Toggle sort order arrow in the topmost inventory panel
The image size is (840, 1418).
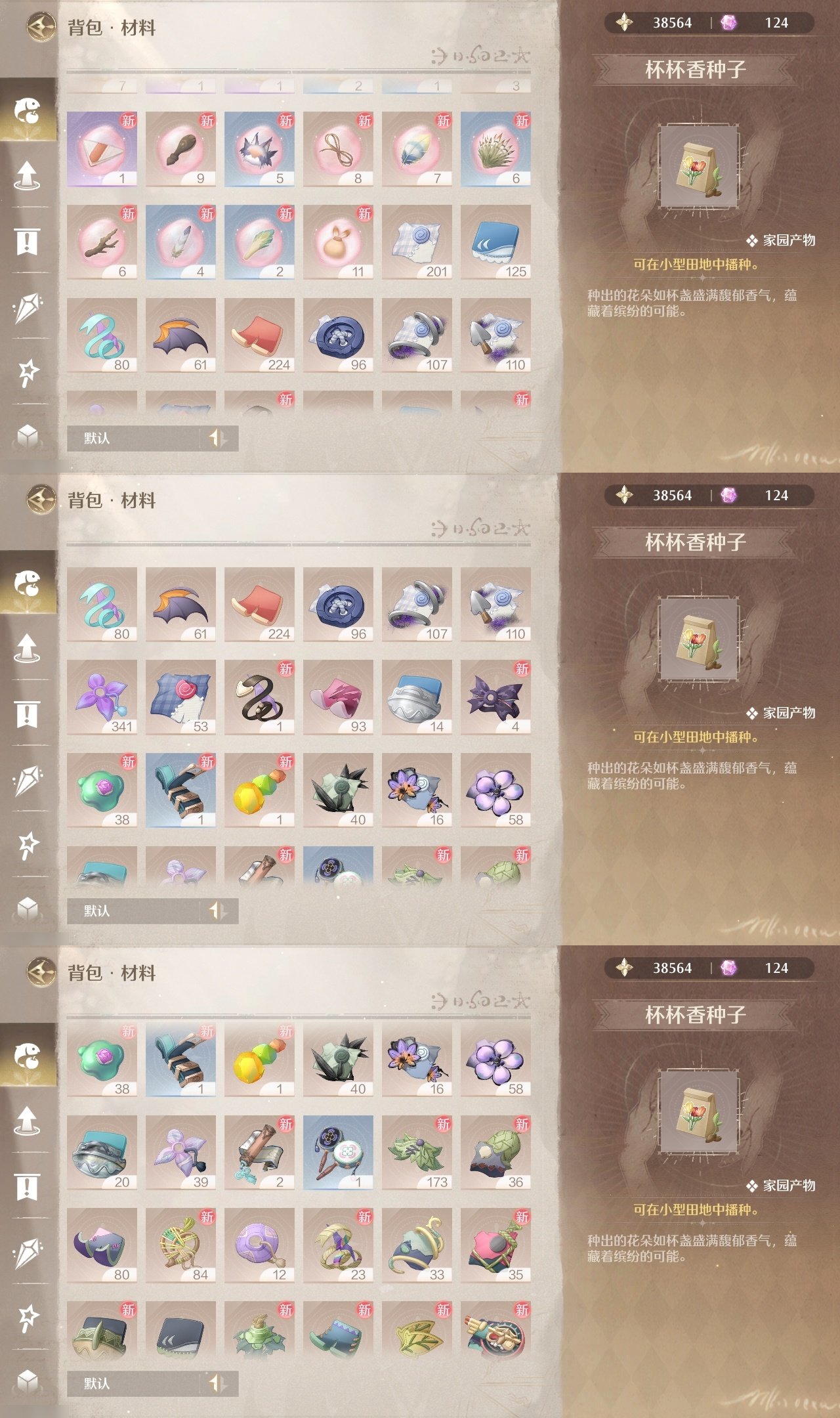pos(218,438)
